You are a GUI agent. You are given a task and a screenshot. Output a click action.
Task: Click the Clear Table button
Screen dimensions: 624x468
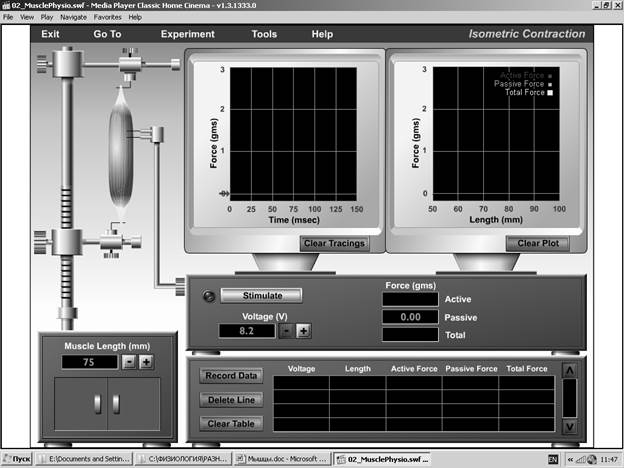click(231, 424)
